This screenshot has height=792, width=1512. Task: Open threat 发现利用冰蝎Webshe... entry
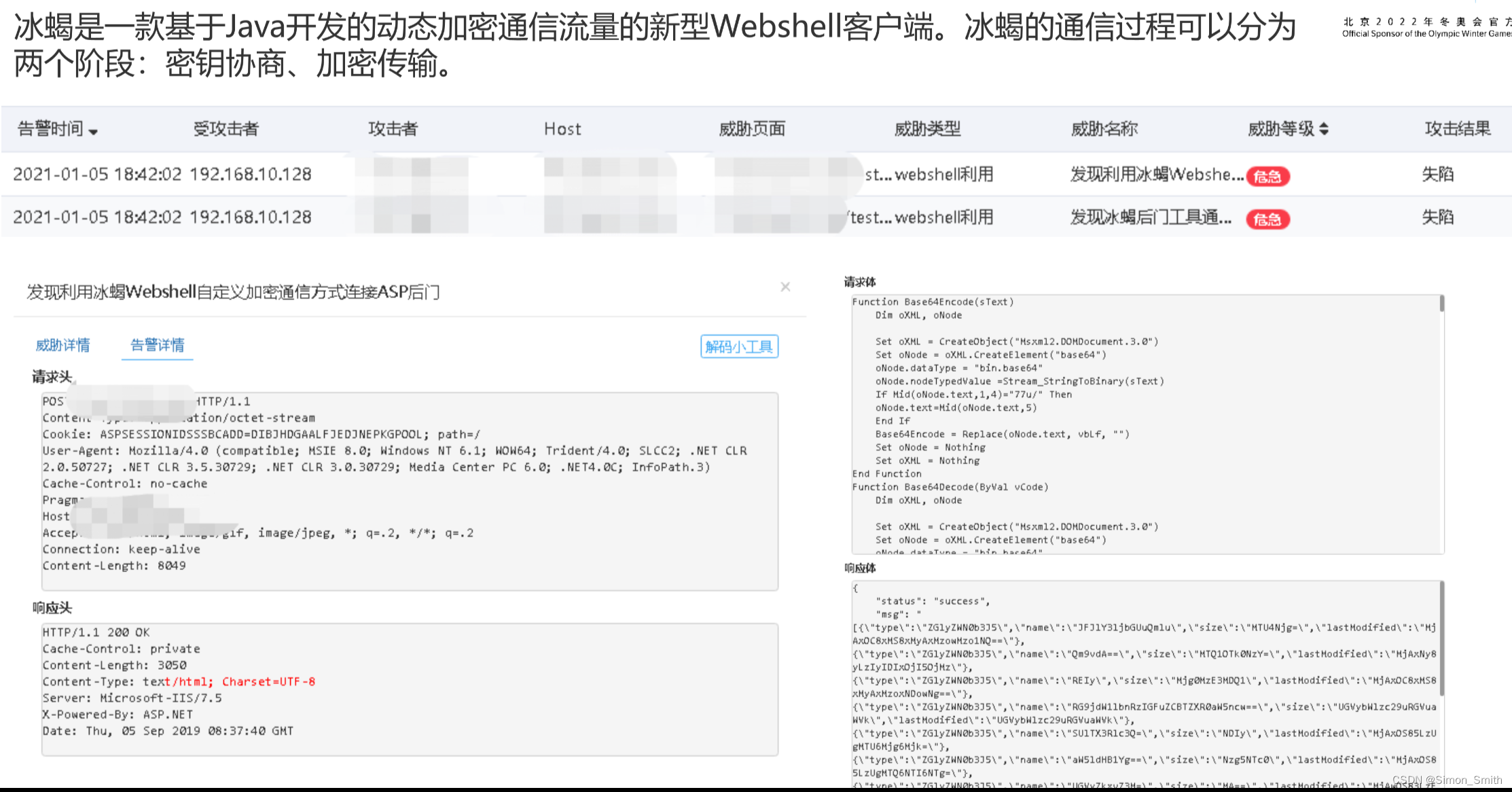1157,175
